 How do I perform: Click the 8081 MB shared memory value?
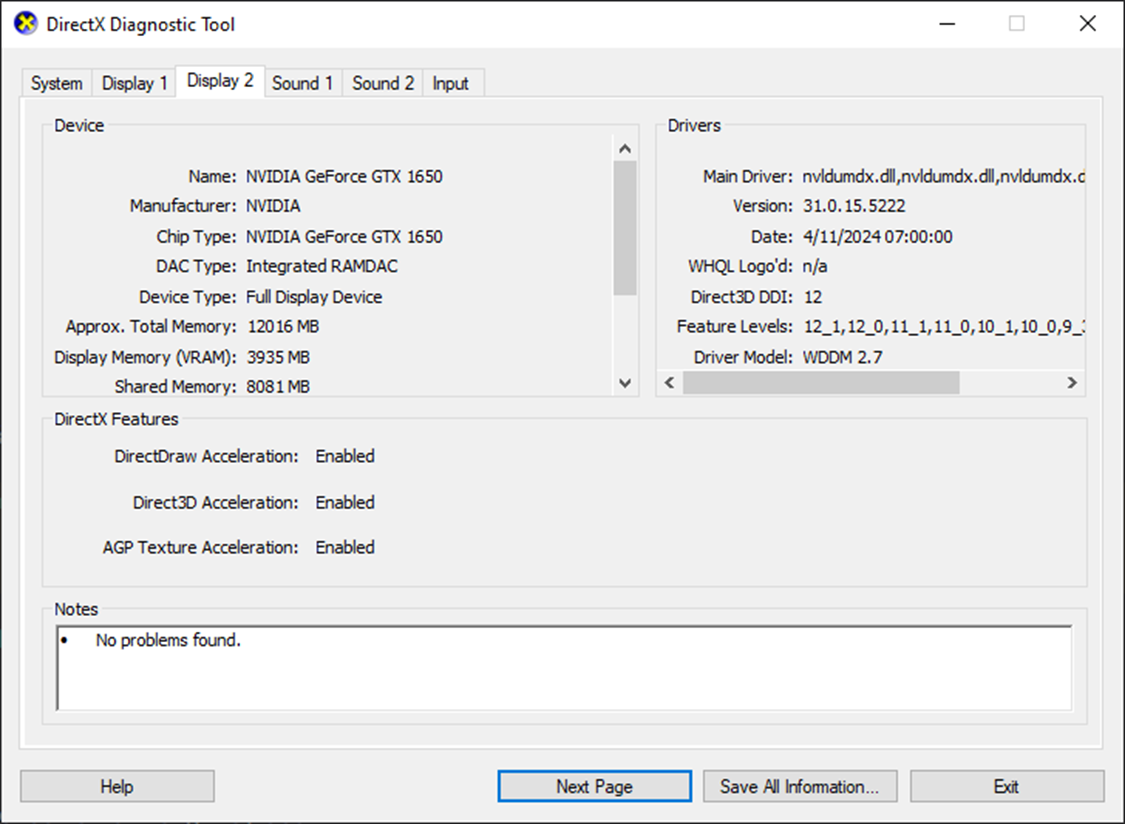coord(278,387)
